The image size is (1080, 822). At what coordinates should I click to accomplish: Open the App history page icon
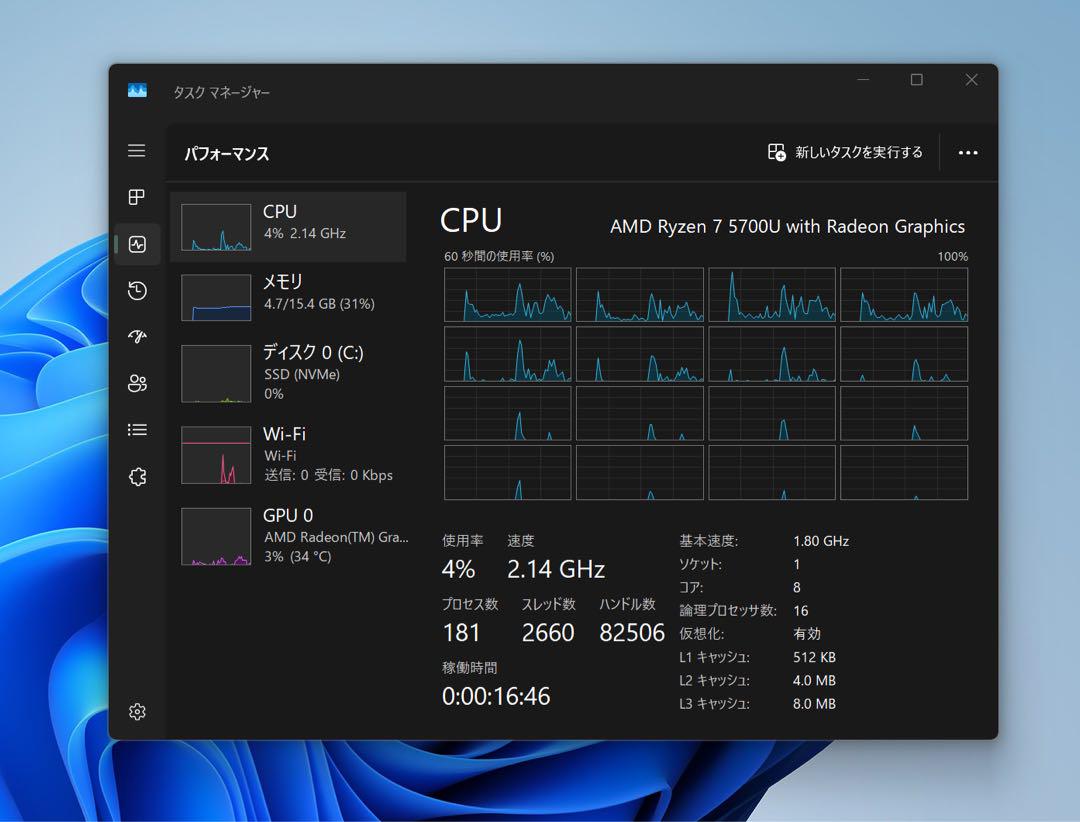pyautogui.click(x=137, y=290)
